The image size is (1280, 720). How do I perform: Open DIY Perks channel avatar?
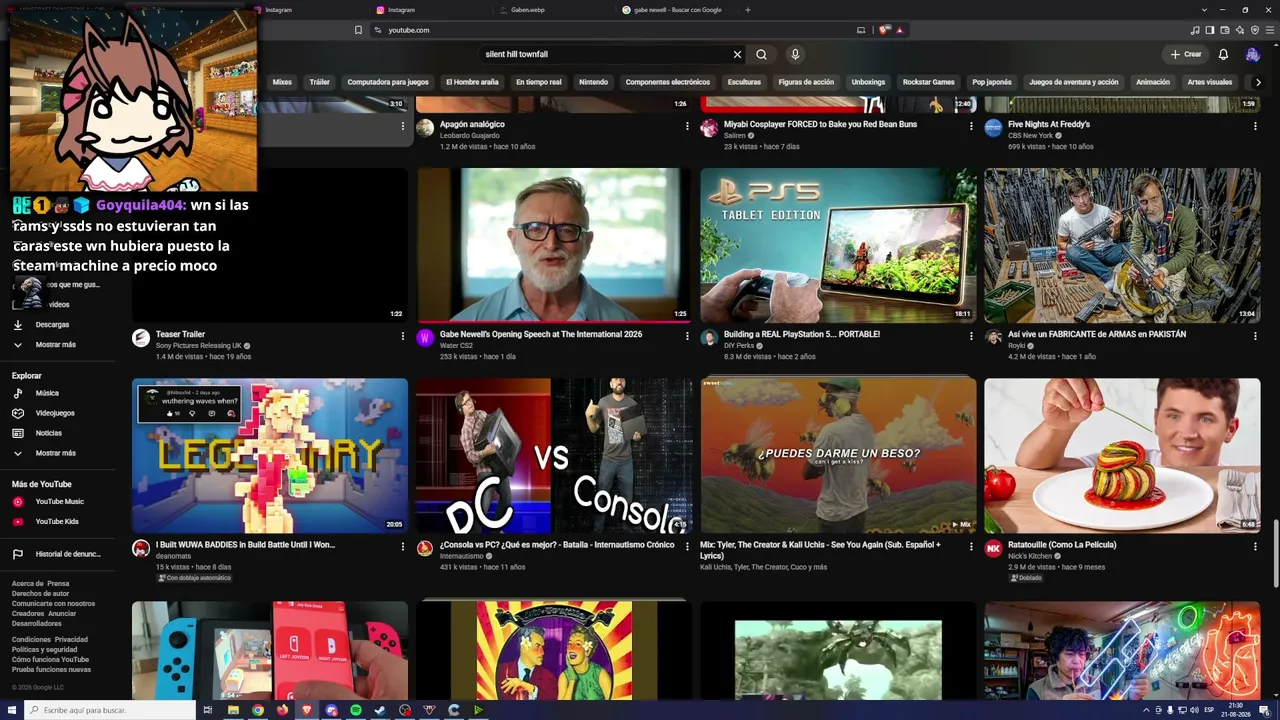709,338
